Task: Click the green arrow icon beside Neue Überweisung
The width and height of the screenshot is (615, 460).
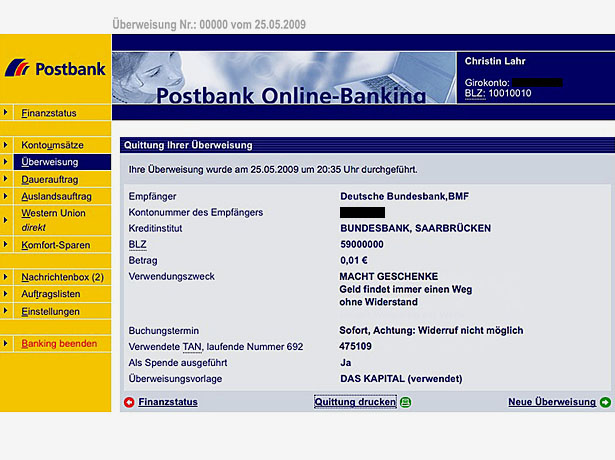Action: pos(605,402)
